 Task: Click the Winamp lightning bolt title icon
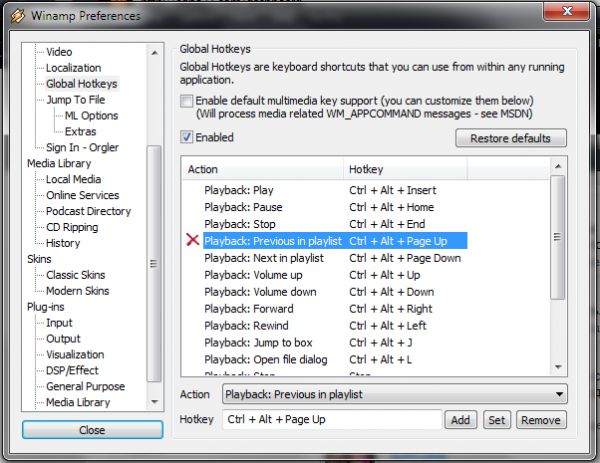(x=18, y=16)
